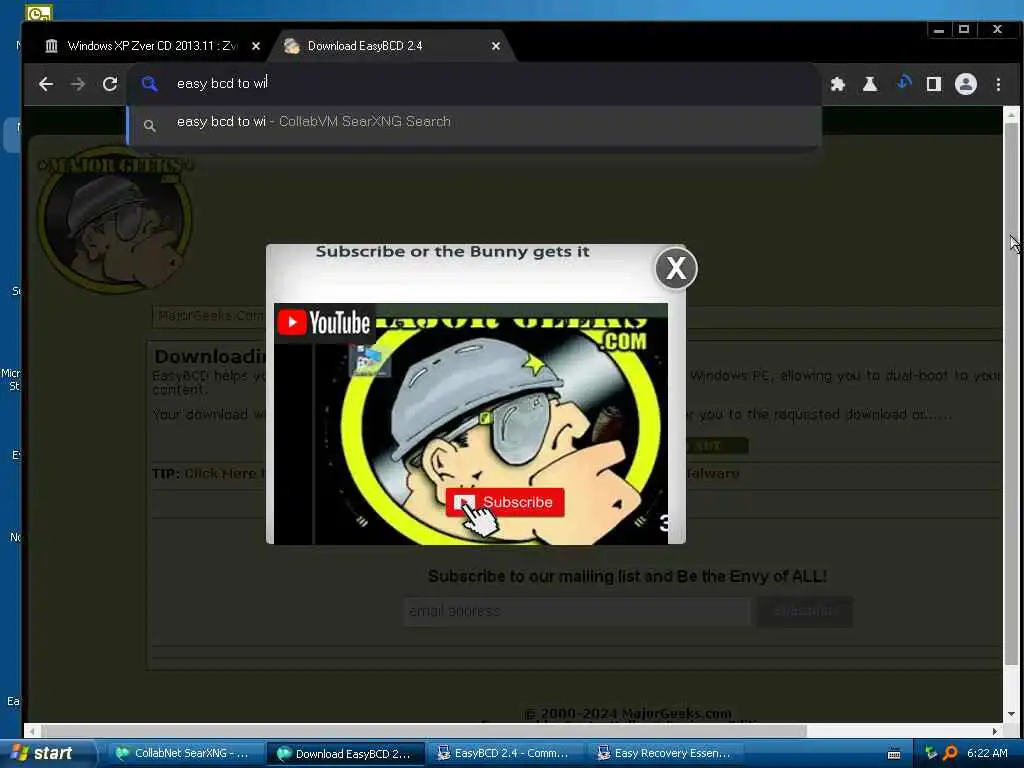Go back with the browser back arrow

46,84
